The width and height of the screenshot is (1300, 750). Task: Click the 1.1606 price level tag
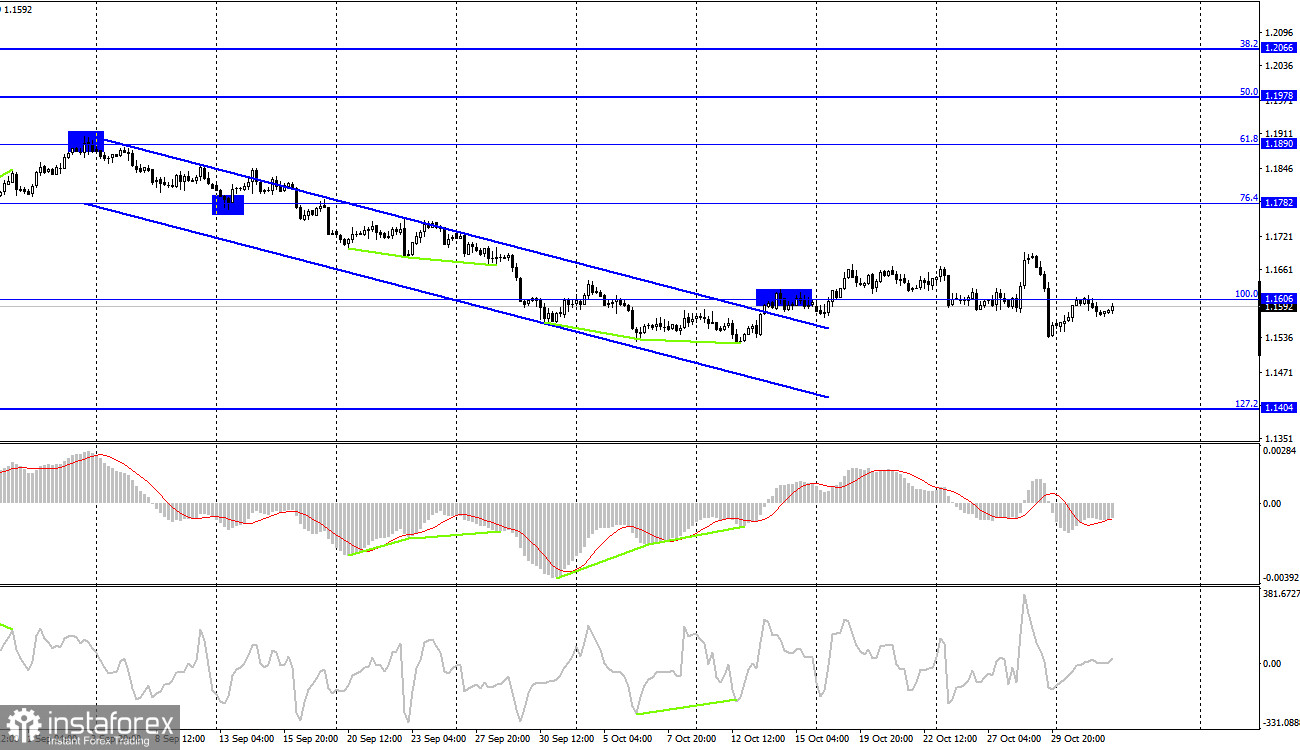(1280, 299)
